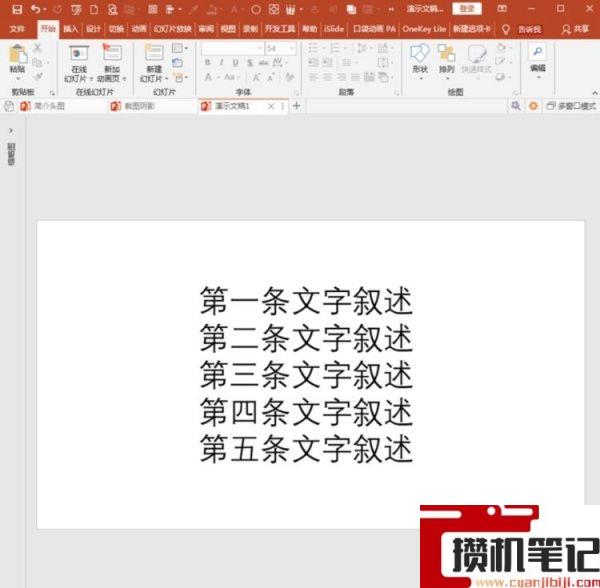
Task: Change case with the Aa icon
Action: pos(229,77)
